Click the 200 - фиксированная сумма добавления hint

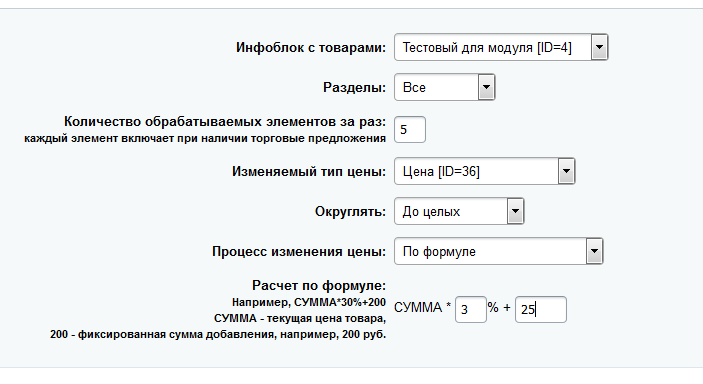tap(218, 335)
